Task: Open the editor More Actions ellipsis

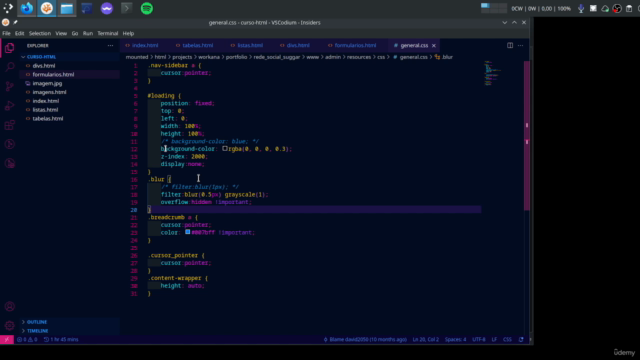Action: click(x=520, y=45)
